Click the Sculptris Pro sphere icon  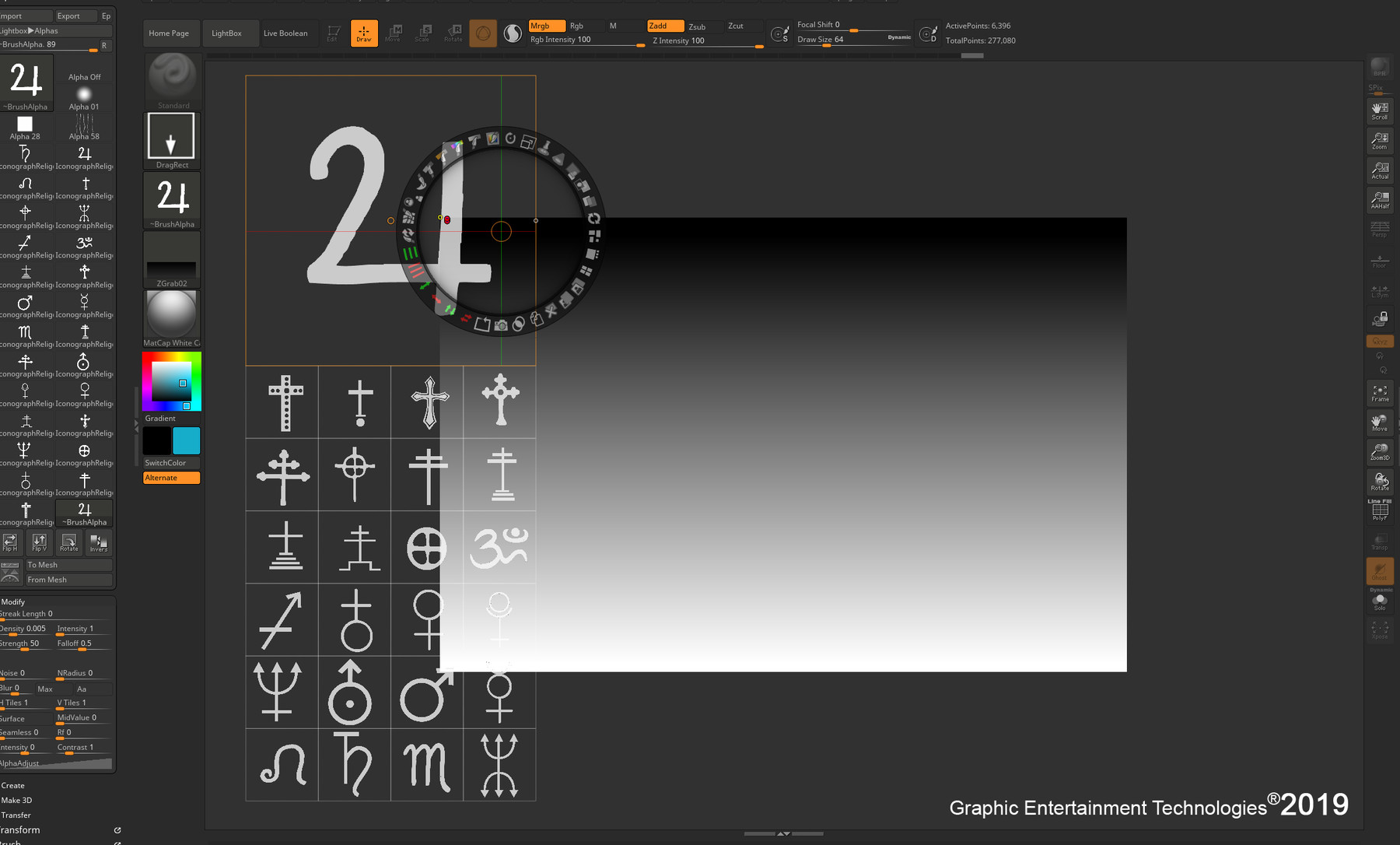point(513,33)
